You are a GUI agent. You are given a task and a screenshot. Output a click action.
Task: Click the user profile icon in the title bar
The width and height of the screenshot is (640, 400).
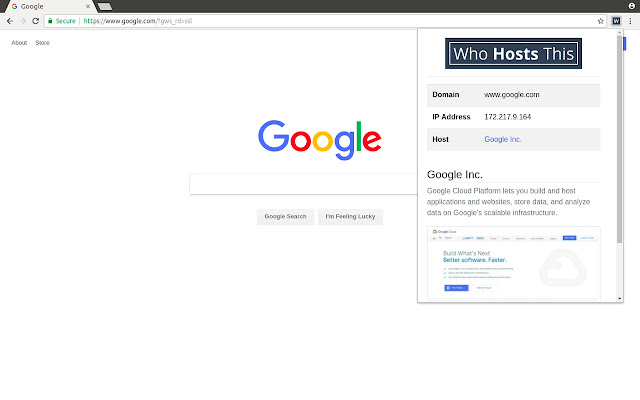[631, 6]
